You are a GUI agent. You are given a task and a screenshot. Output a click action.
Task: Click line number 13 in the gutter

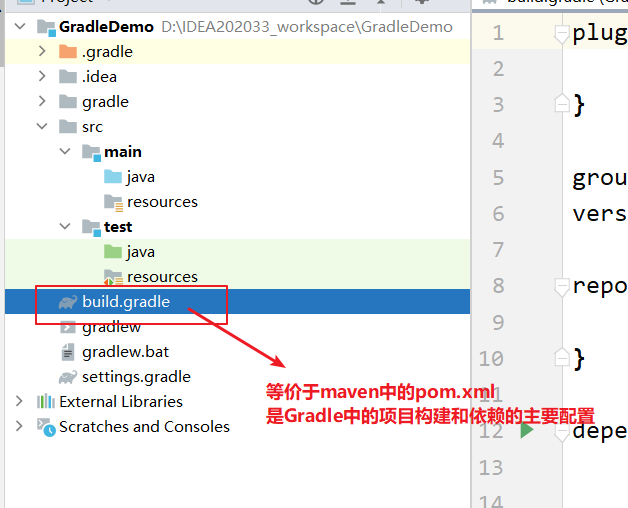click(491, 468)
